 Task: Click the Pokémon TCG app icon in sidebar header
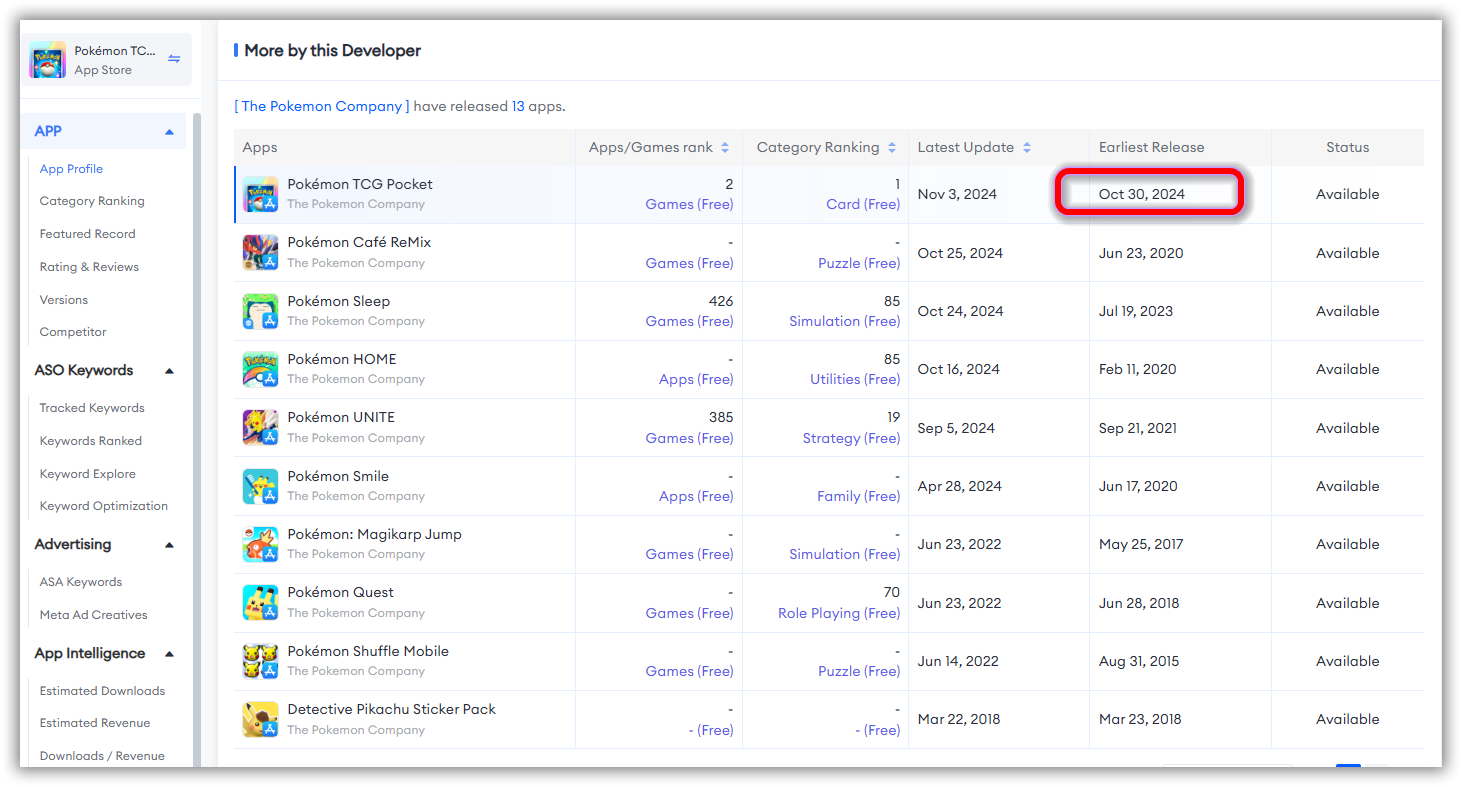47,60
